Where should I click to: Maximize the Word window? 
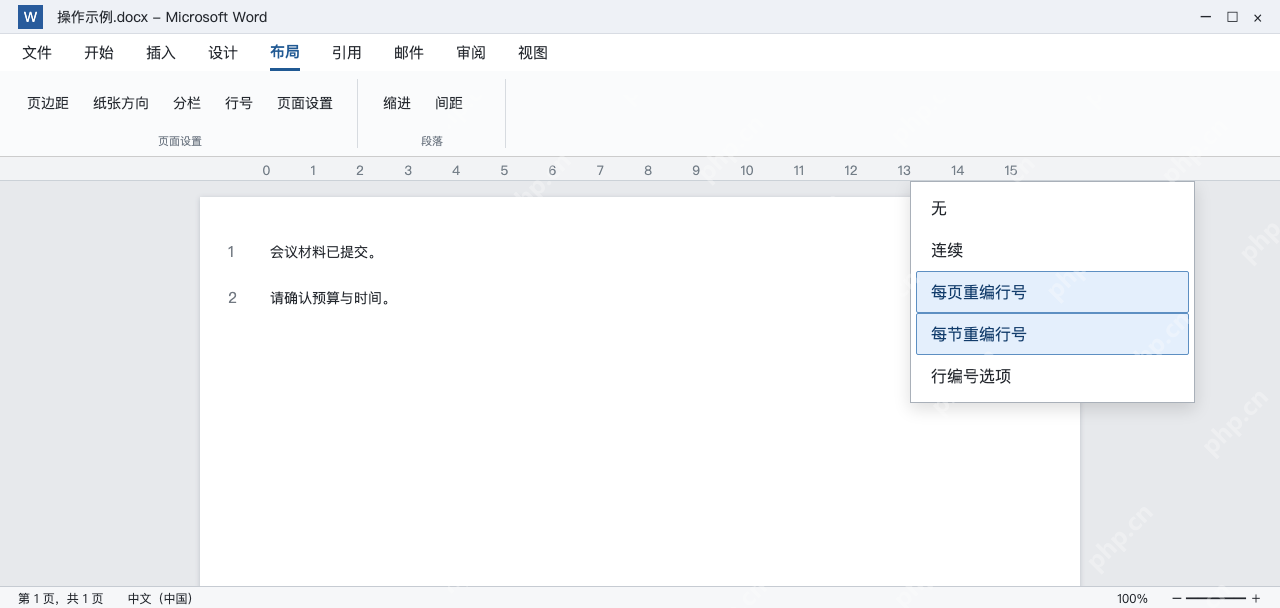click(1232, 17)
